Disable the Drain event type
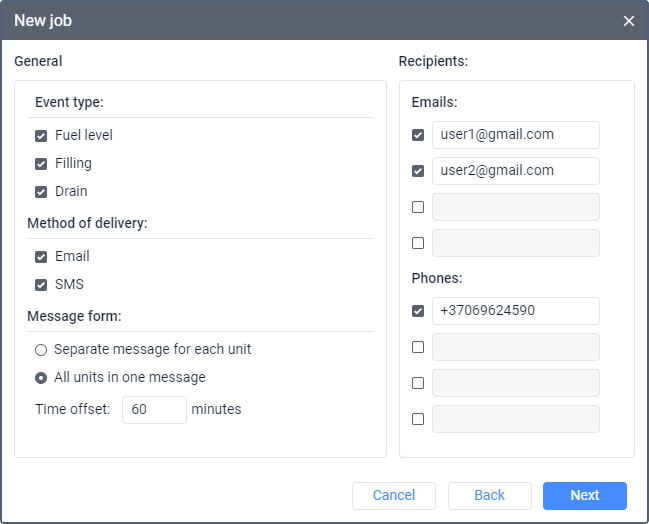 41,192
